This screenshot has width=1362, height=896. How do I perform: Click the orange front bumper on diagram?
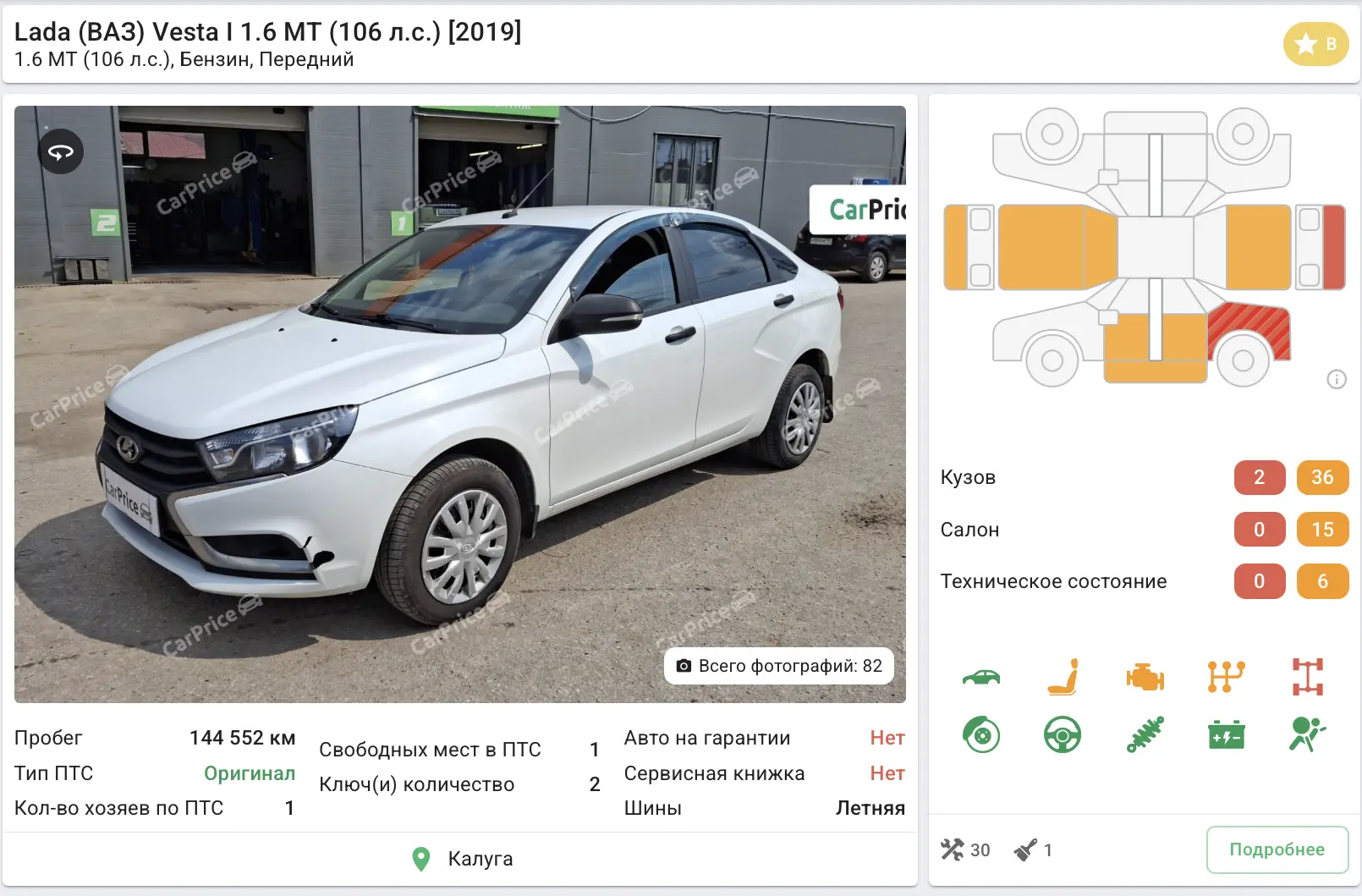click(955, 247)
